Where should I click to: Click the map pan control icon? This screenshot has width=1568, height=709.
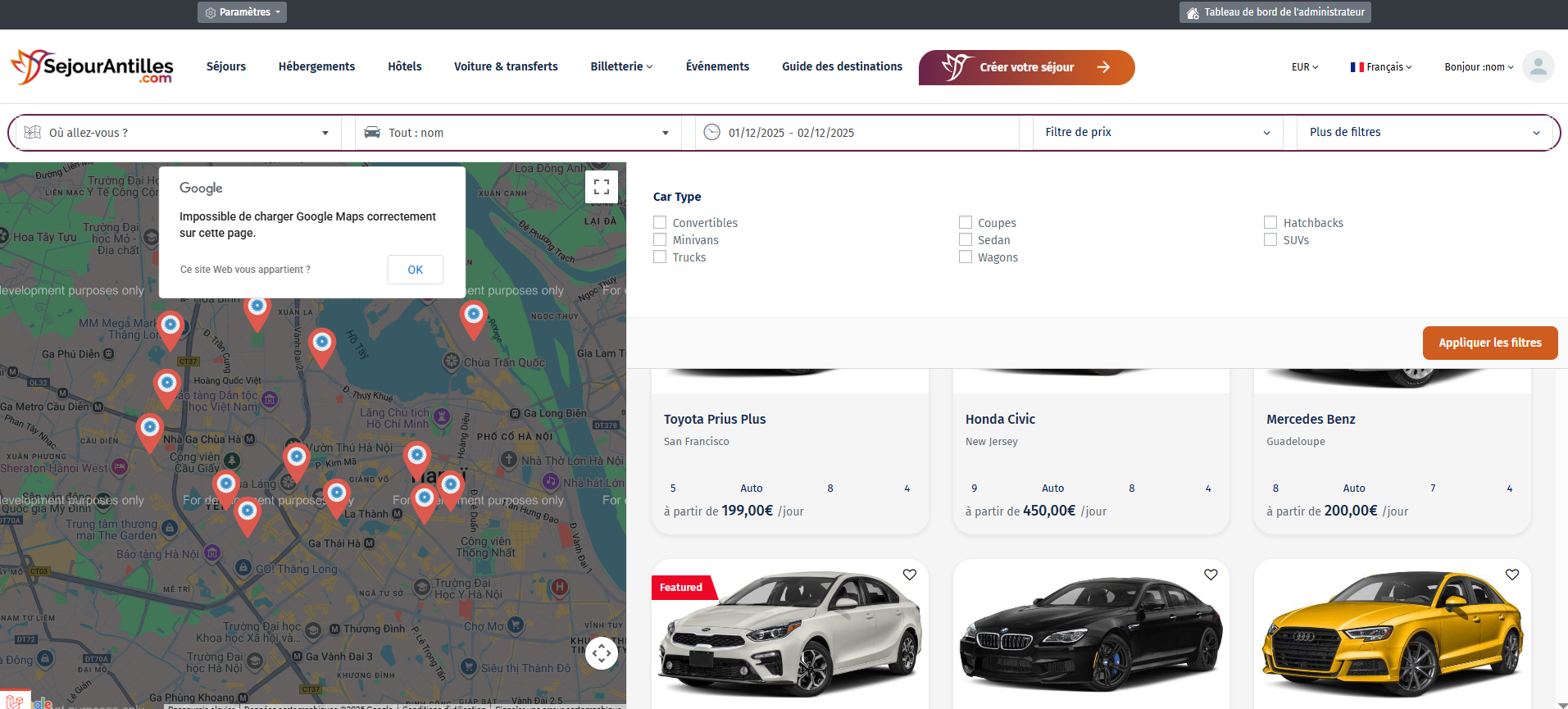[601, 653]
